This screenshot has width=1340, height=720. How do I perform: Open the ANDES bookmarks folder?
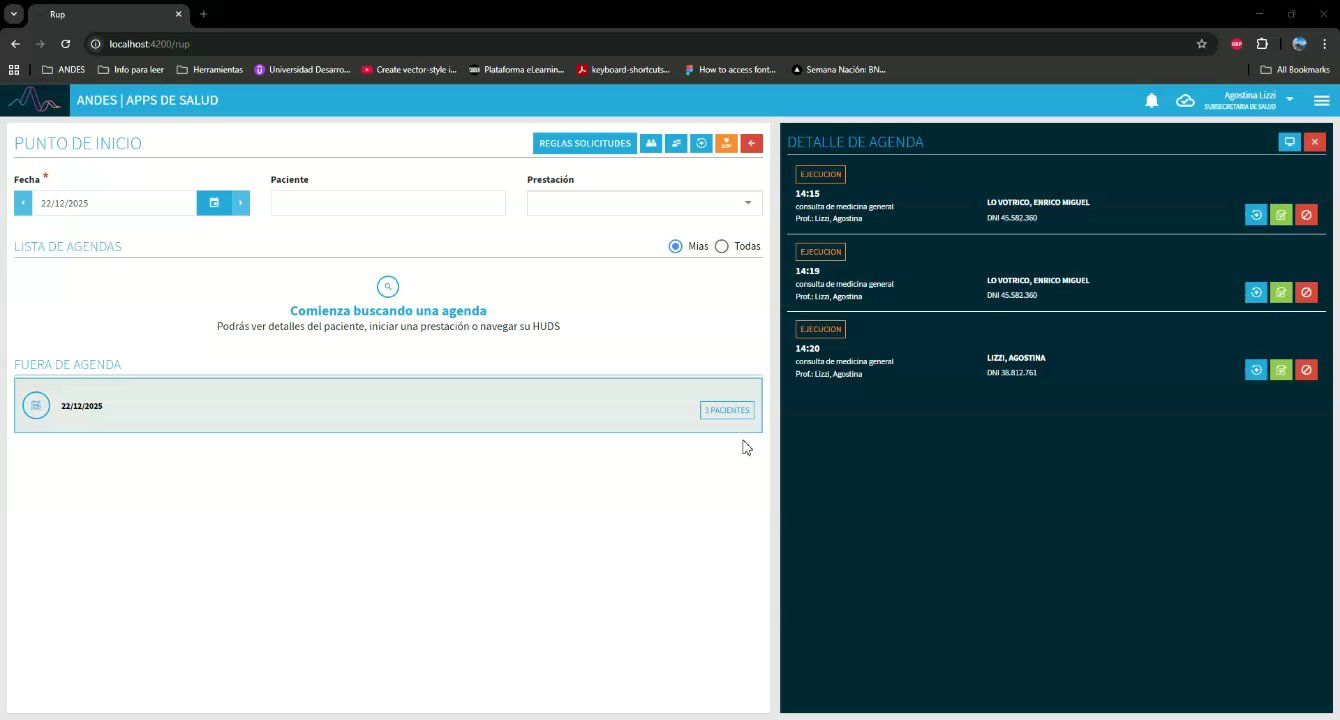pos(63,70)
